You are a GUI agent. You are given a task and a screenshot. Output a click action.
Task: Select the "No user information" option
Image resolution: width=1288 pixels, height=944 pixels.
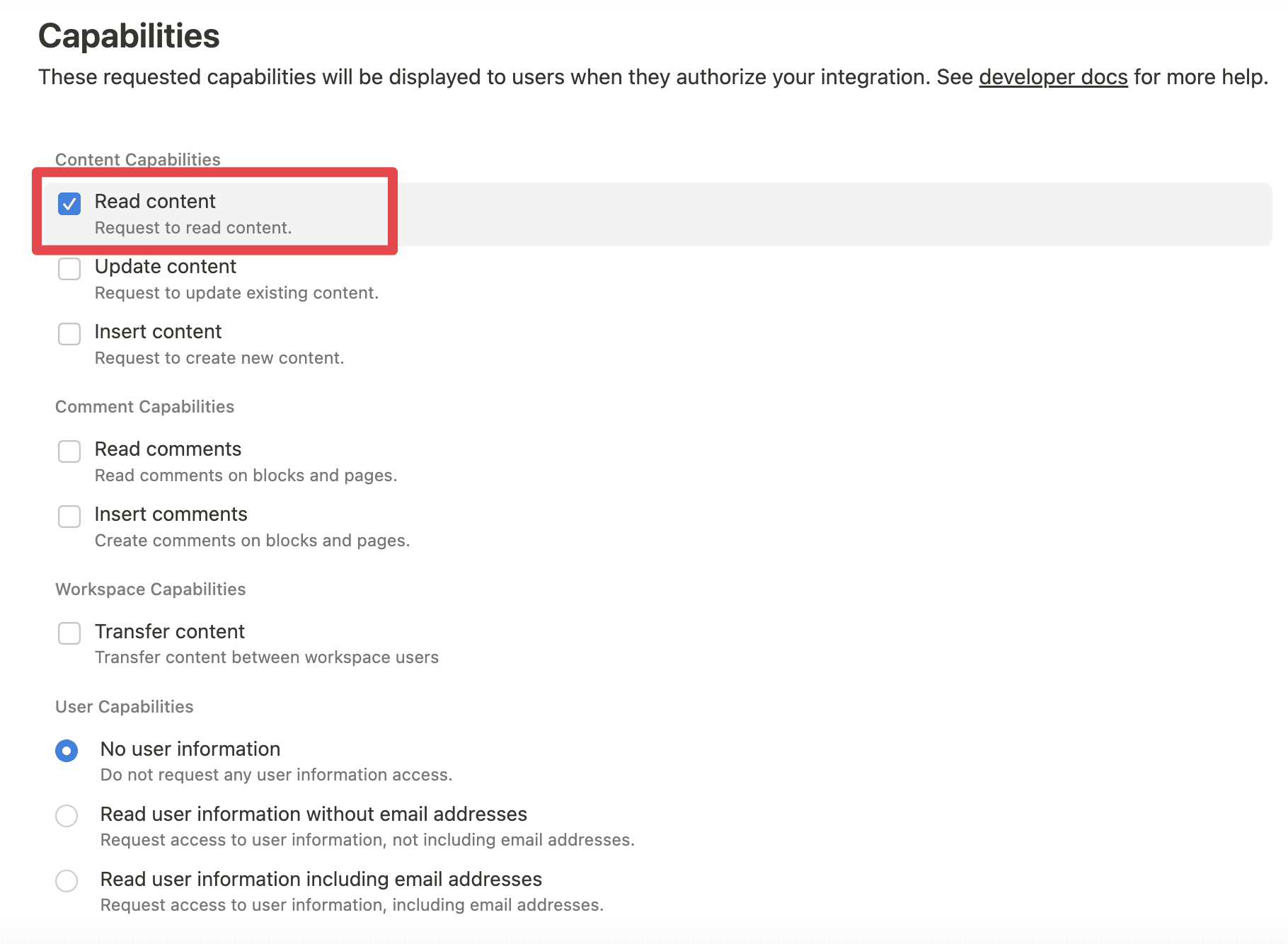(x=67, y=751)
